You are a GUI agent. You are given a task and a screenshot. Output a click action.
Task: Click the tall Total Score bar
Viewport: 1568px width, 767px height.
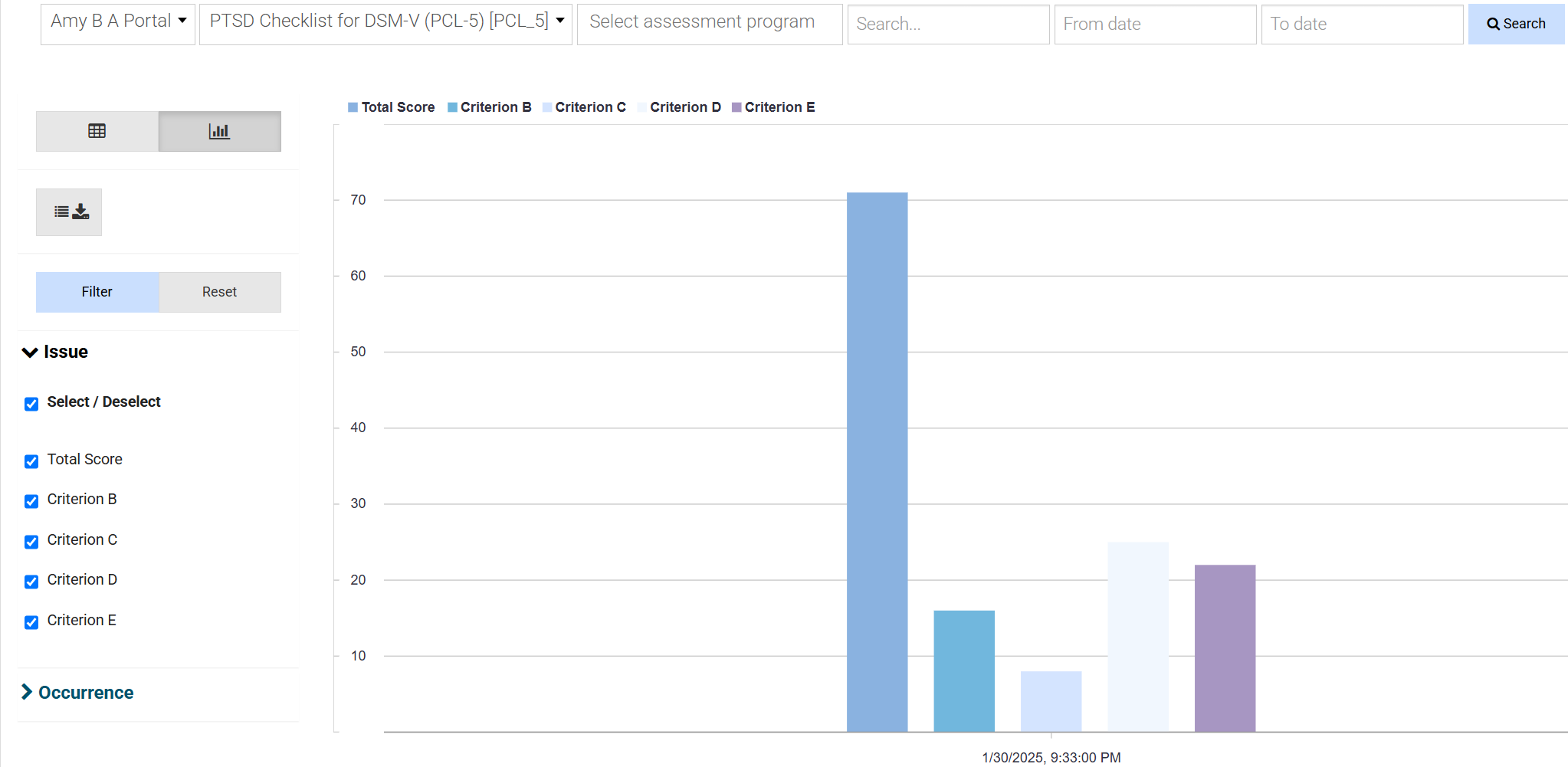(x=877, y=460)
